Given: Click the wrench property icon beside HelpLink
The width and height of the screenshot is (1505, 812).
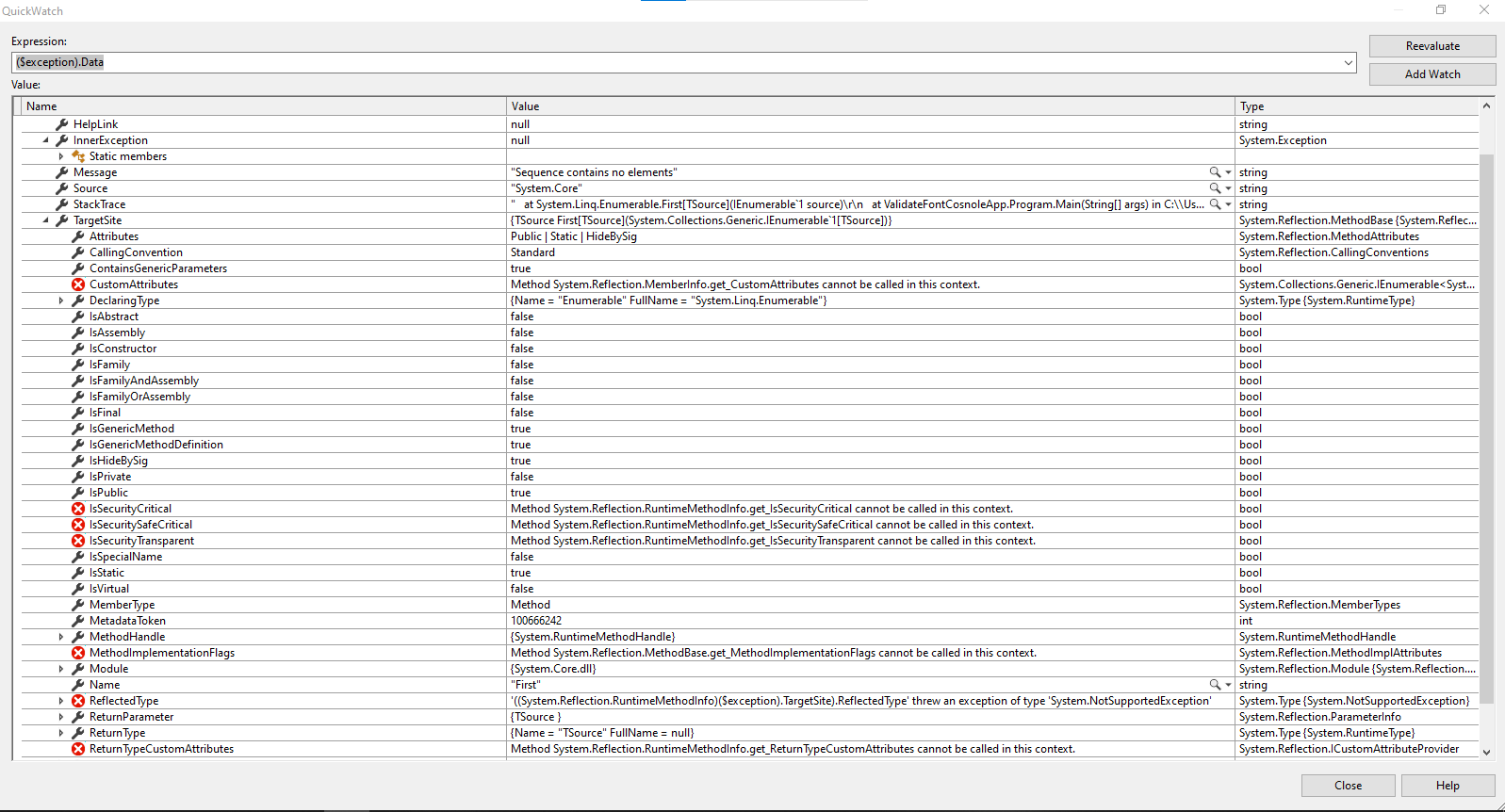Looking at the screenshot, I should point(62,124).
